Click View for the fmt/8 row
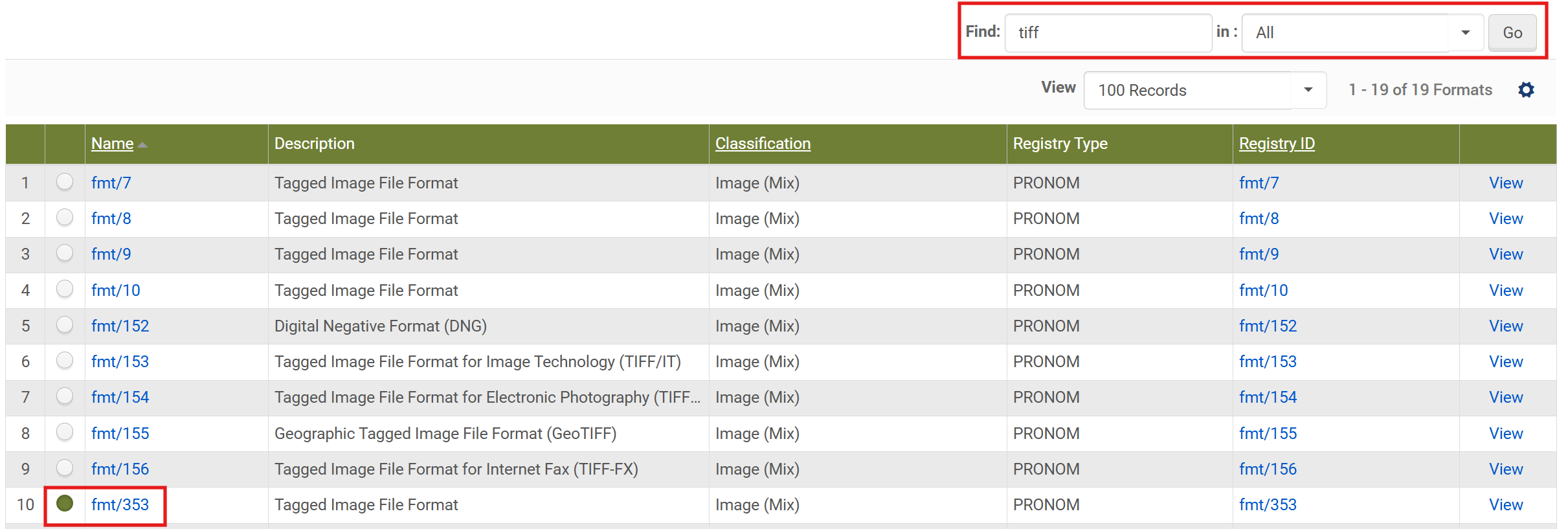This screenshot has height=529, width=1568. 1505,219
